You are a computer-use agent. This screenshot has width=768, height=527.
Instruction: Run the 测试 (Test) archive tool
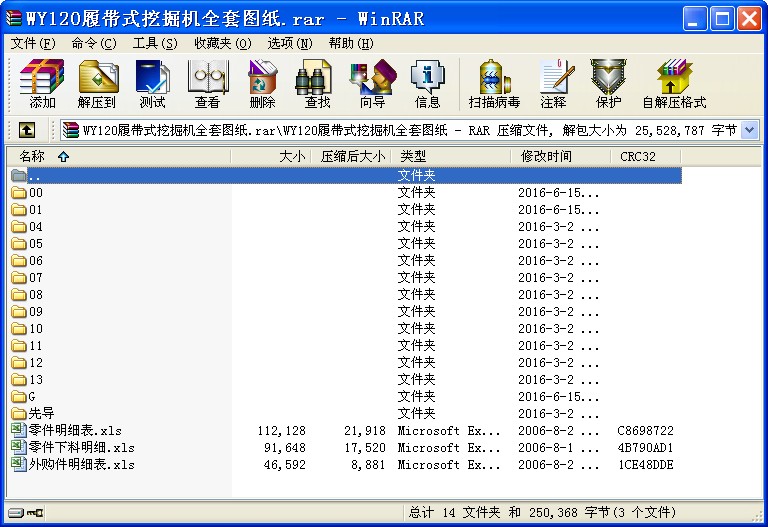[152, 84]
